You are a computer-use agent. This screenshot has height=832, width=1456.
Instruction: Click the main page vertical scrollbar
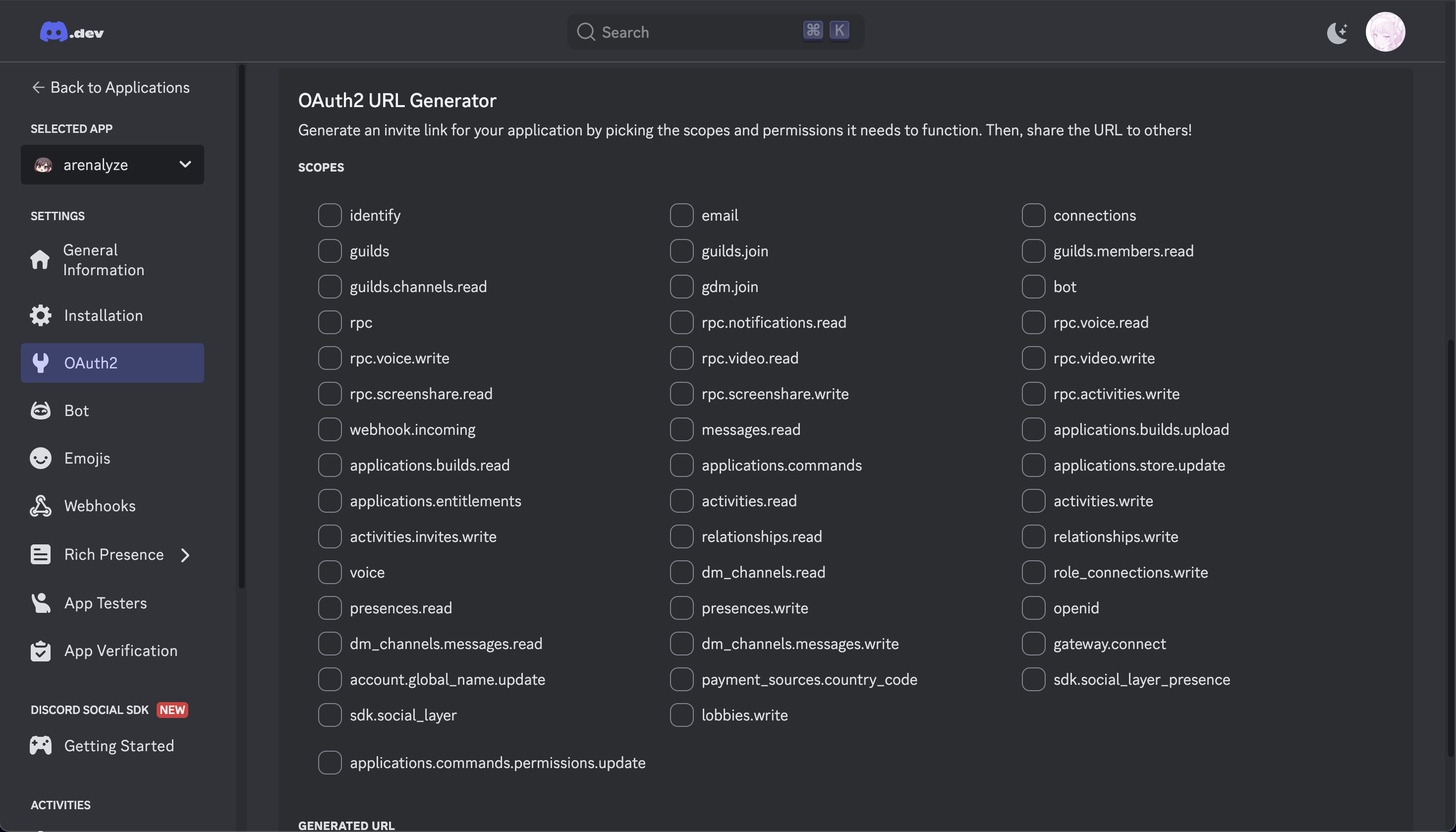click(x=1450, y=548)
